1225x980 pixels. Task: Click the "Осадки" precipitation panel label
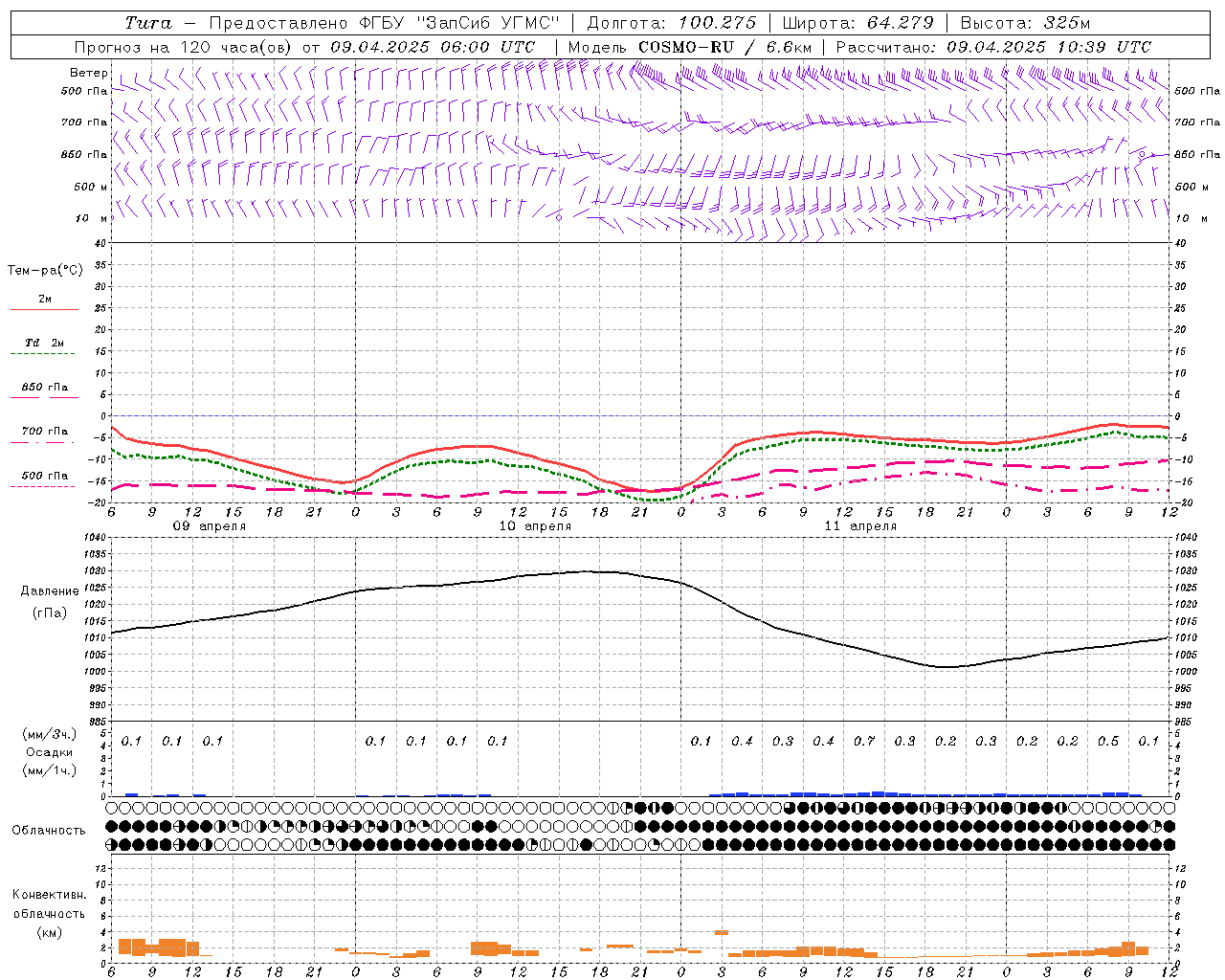pos(49,752)
